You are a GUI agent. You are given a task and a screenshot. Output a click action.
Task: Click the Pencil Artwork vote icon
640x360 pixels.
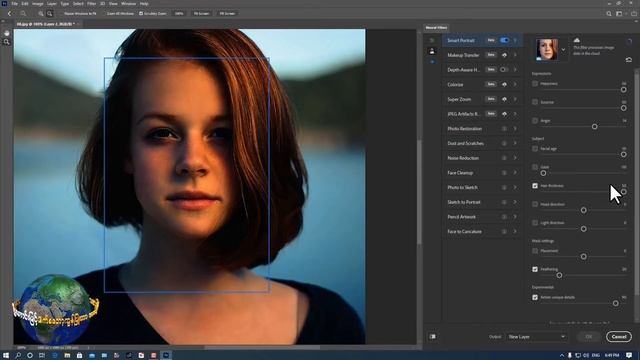[x=504, y=217]
